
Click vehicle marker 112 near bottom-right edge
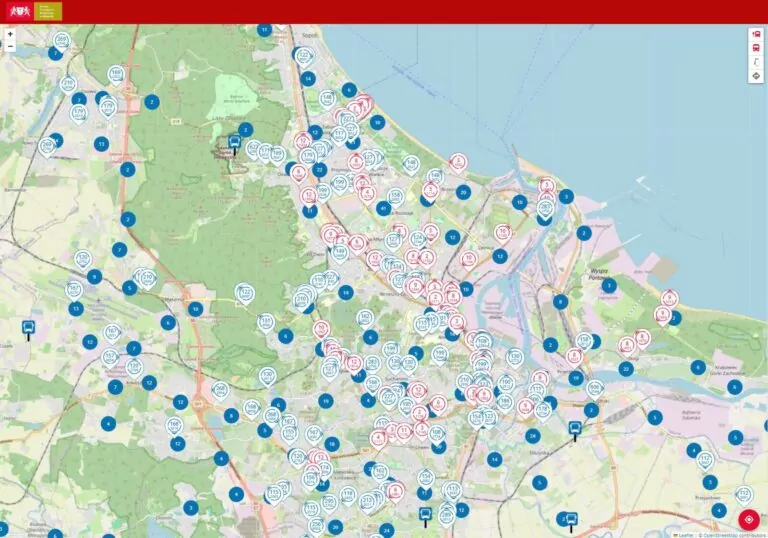(743, 493)
